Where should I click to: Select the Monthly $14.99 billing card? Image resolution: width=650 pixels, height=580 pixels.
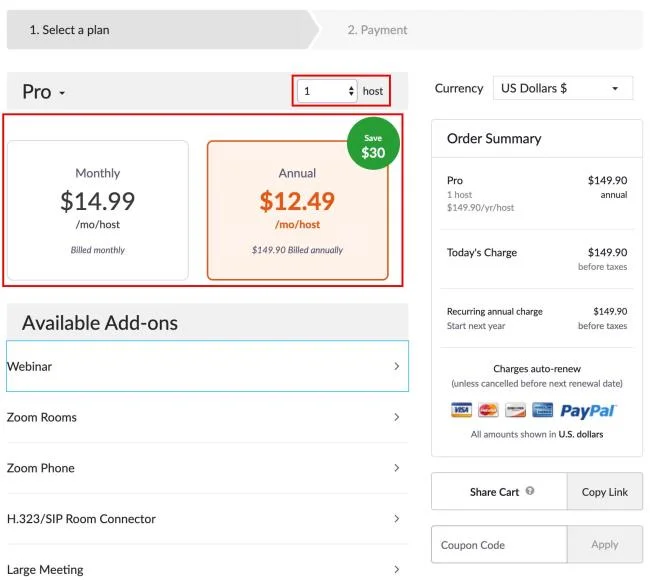[x=98, y=210]
